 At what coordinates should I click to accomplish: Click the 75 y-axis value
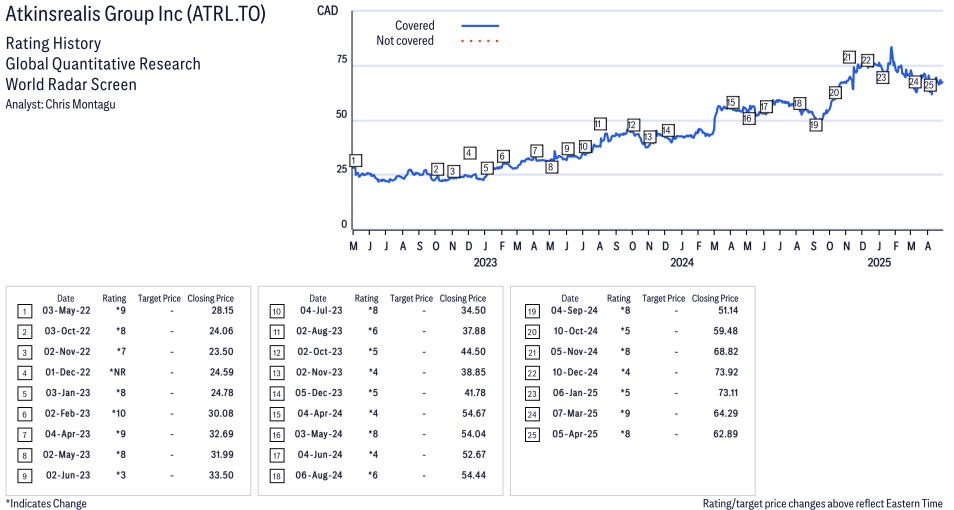[342, 59]
